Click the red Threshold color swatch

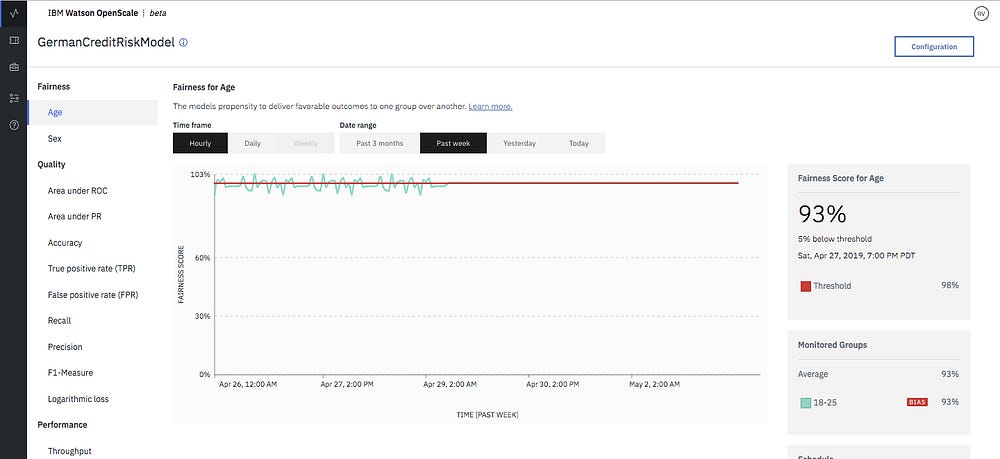(805, 286)
